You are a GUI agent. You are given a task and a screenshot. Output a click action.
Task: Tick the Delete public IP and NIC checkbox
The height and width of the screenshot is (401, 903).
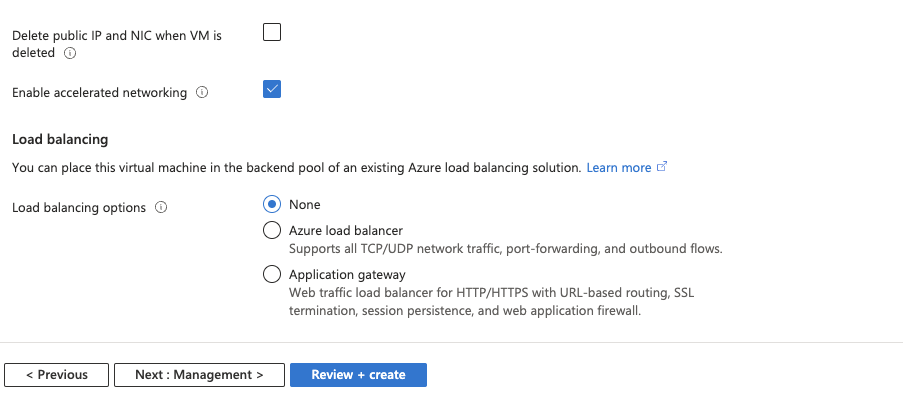(x=272, y=32)
